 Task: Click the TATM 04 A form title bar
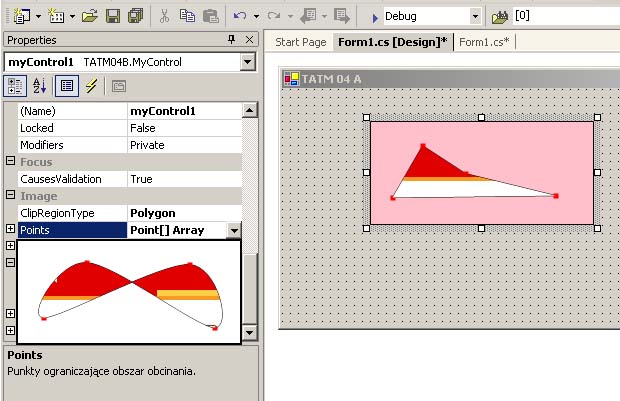coord(451,79)
